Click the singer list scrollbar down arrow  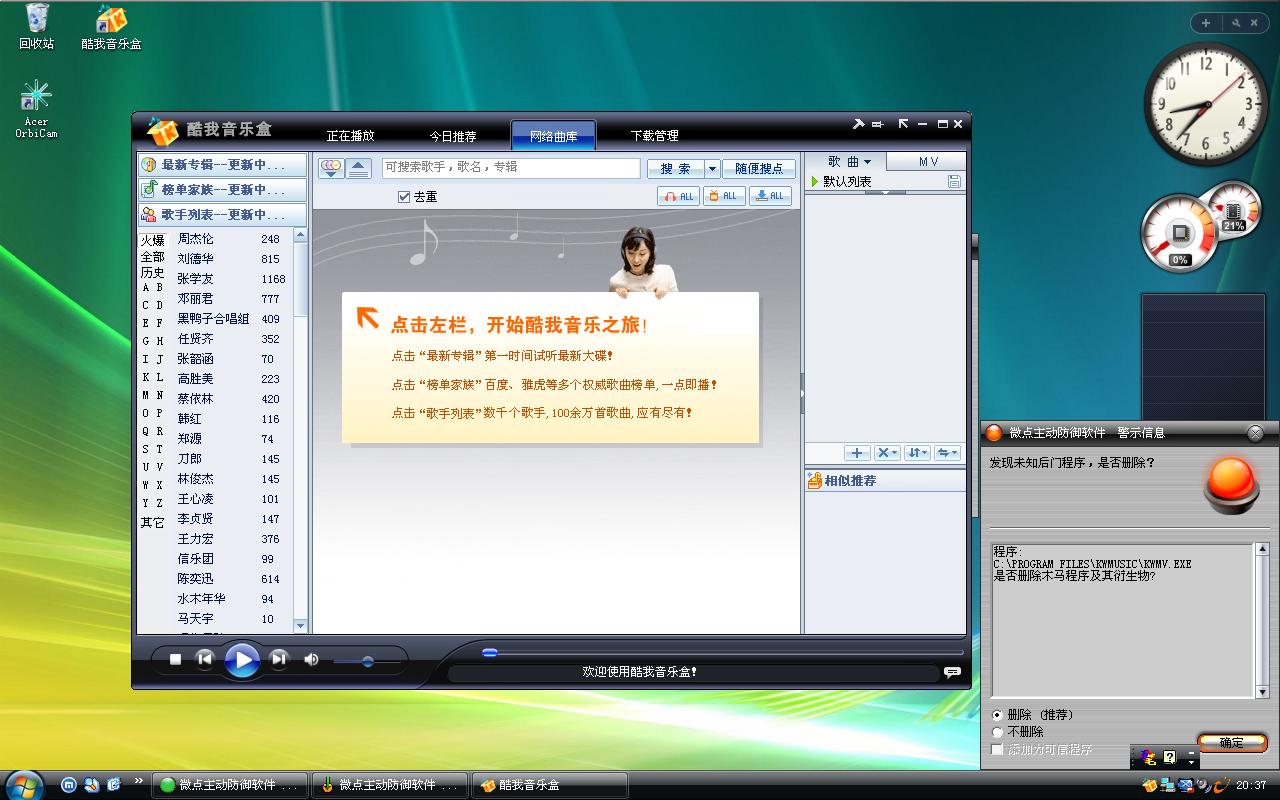tap(300, 626)
